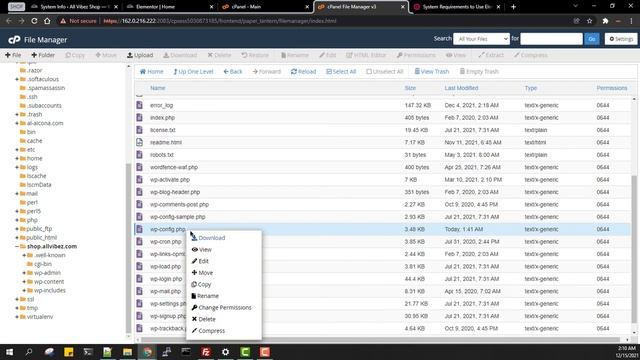Choose Move from context menu
The image size is (640, 360).
pyautogui.click(x=202, y=273)
